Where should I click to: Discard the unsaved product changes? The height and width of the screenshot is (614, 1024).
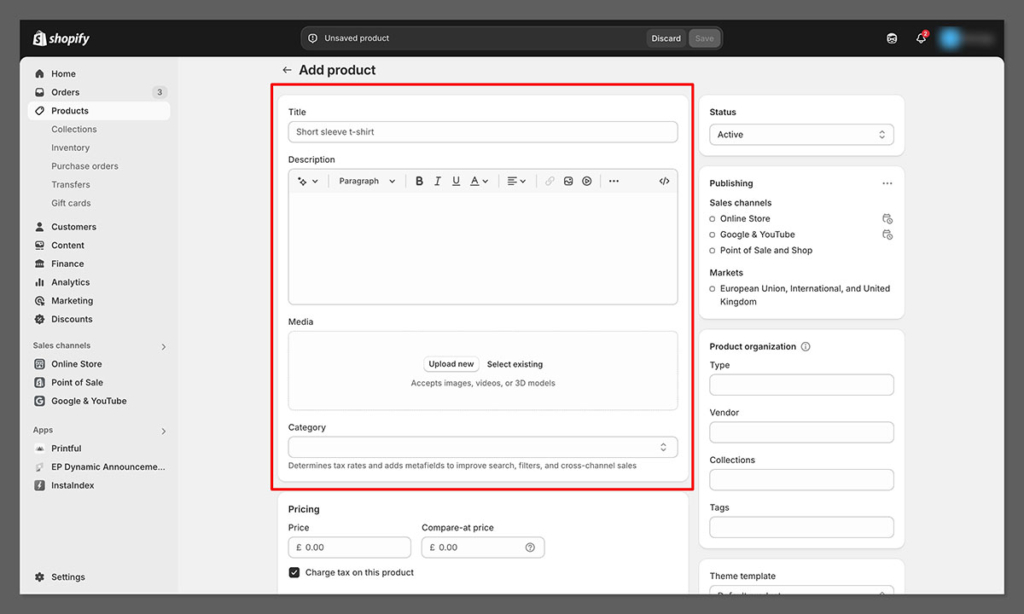coord(666,37)
